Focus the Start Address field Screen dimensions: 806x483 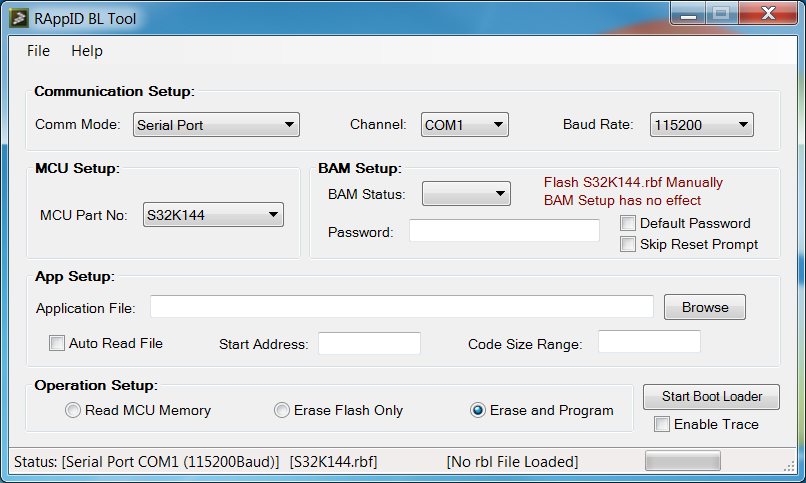(370, 343)
